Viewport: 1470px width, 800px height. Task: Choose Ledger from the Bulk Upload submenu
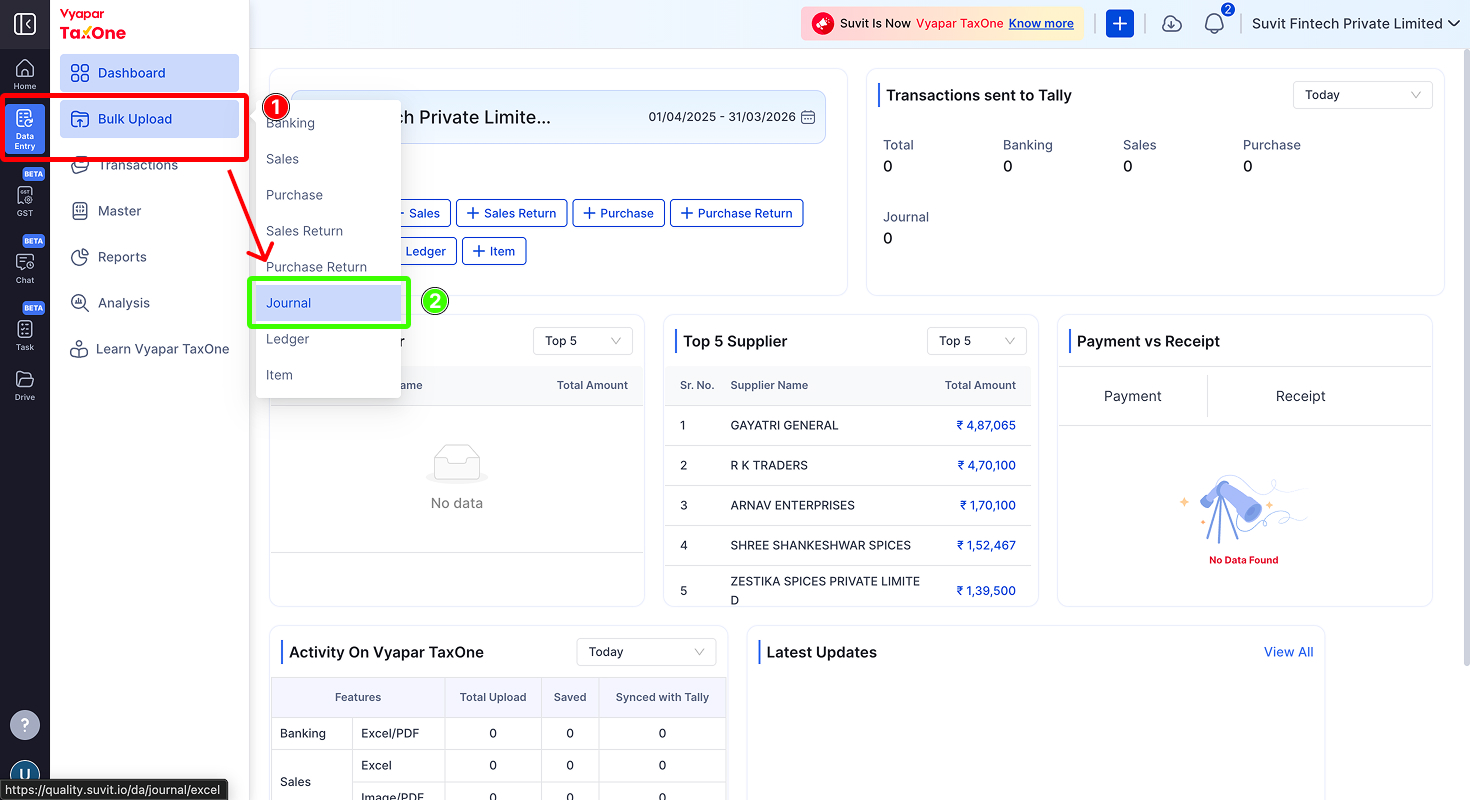coord(328,339)
